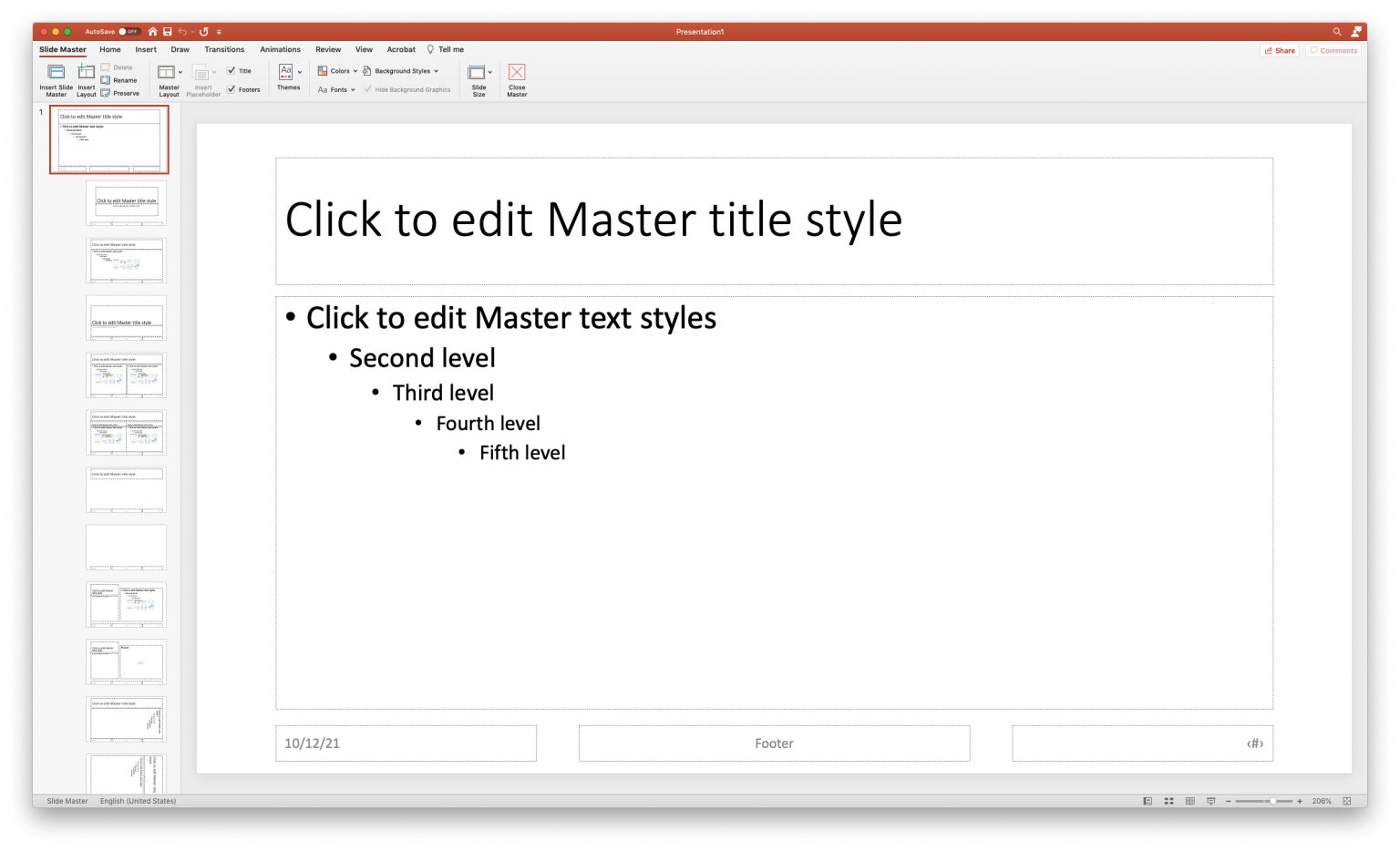Image resolution: width=1400 pixels, height=851 pixels.
Task: Select the blank layout thumbnail
Action: pos(127,547)
